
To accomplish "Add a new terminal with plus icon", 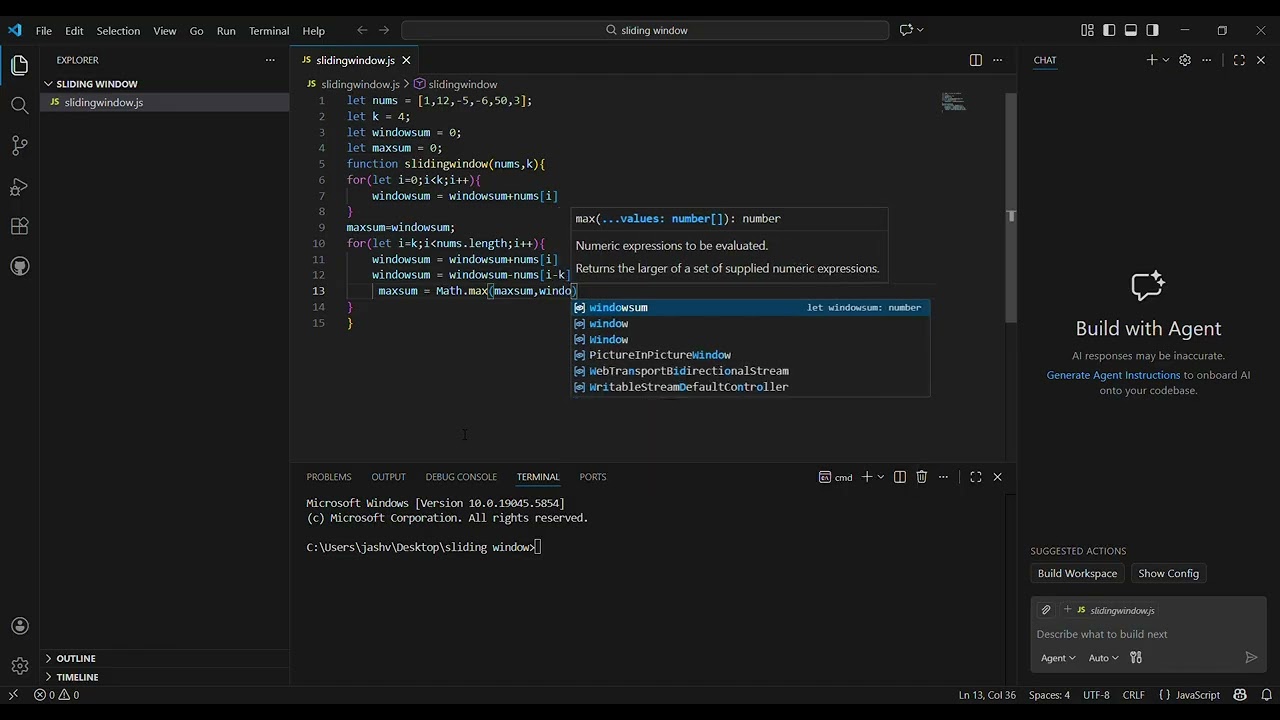I will [x=867, y=477].
